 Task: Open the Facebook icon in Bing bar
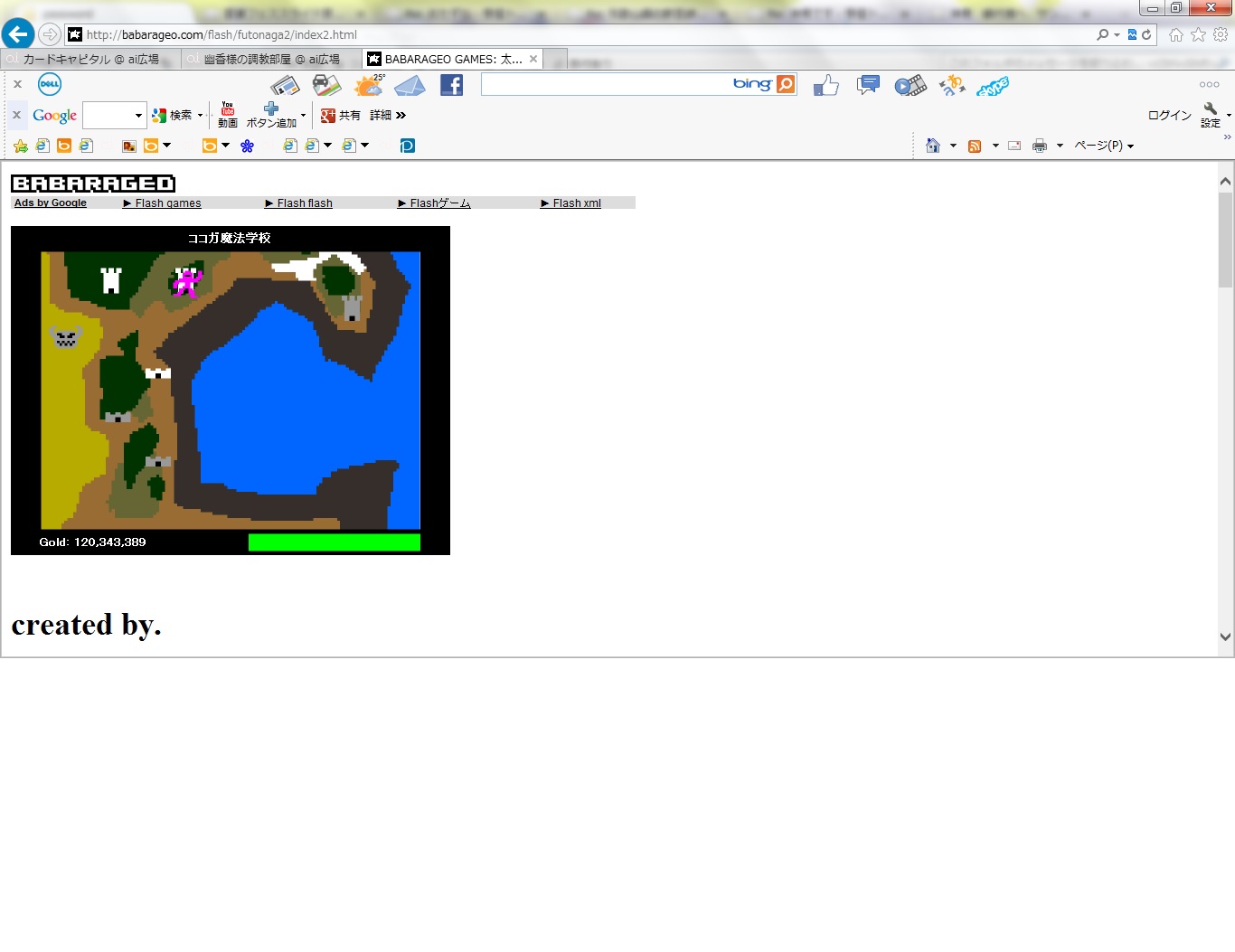pyautogui.click(x=451, y=85)
